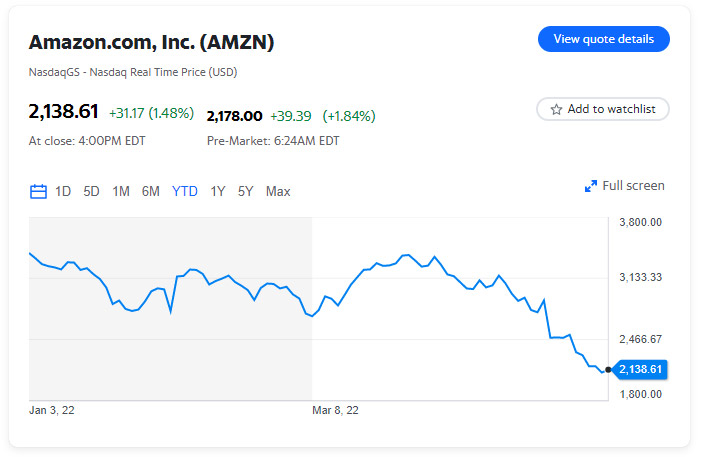Click the Add to watchlist star button
701x457 pixels.
tap(603, 109)
